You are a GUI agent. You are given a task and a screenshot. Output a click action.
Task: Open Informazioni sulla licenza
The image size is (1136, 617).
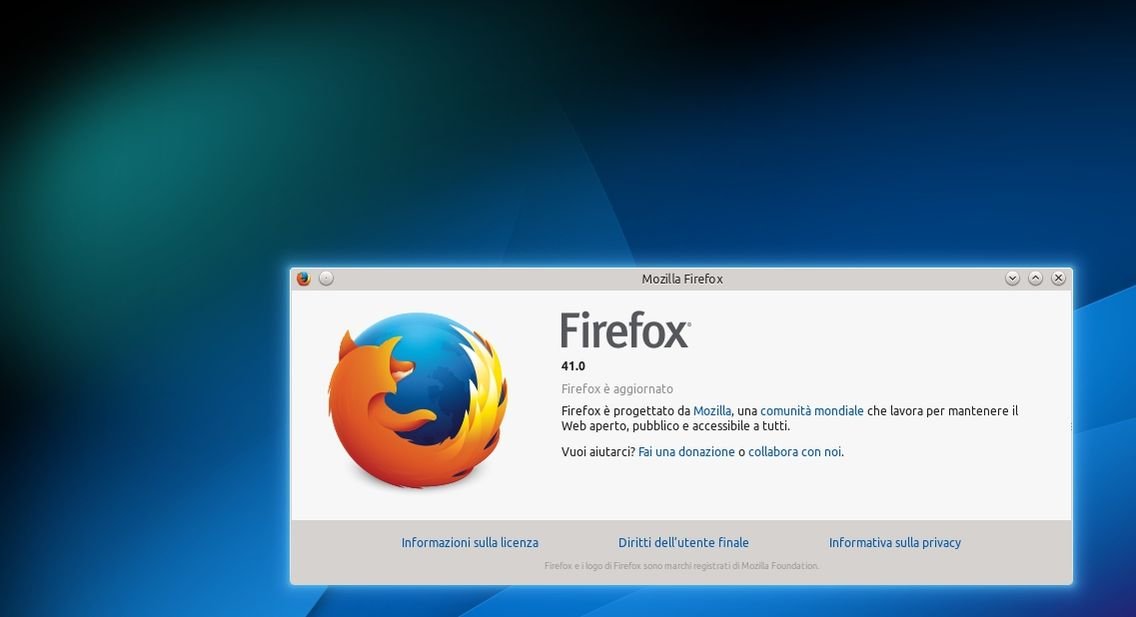(x=469, y=542)
